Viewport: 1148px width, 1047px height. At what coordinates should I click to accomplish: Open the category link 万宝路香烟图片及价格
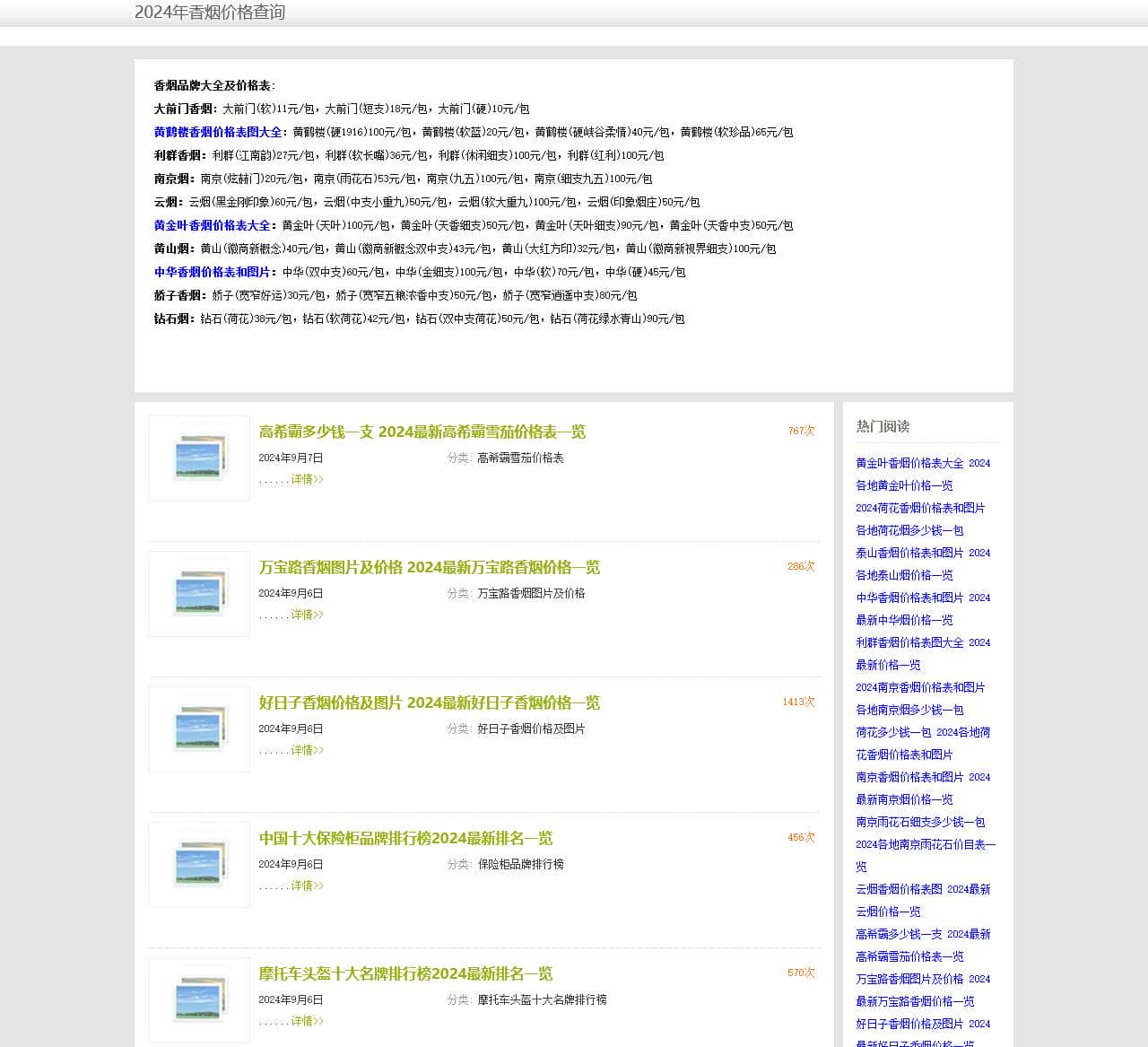pos(531,593)
